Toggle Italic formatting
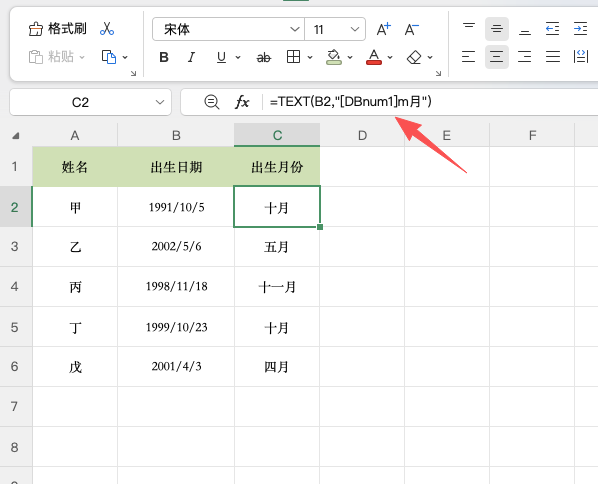 pyautogui.click(x=191, y=57)
